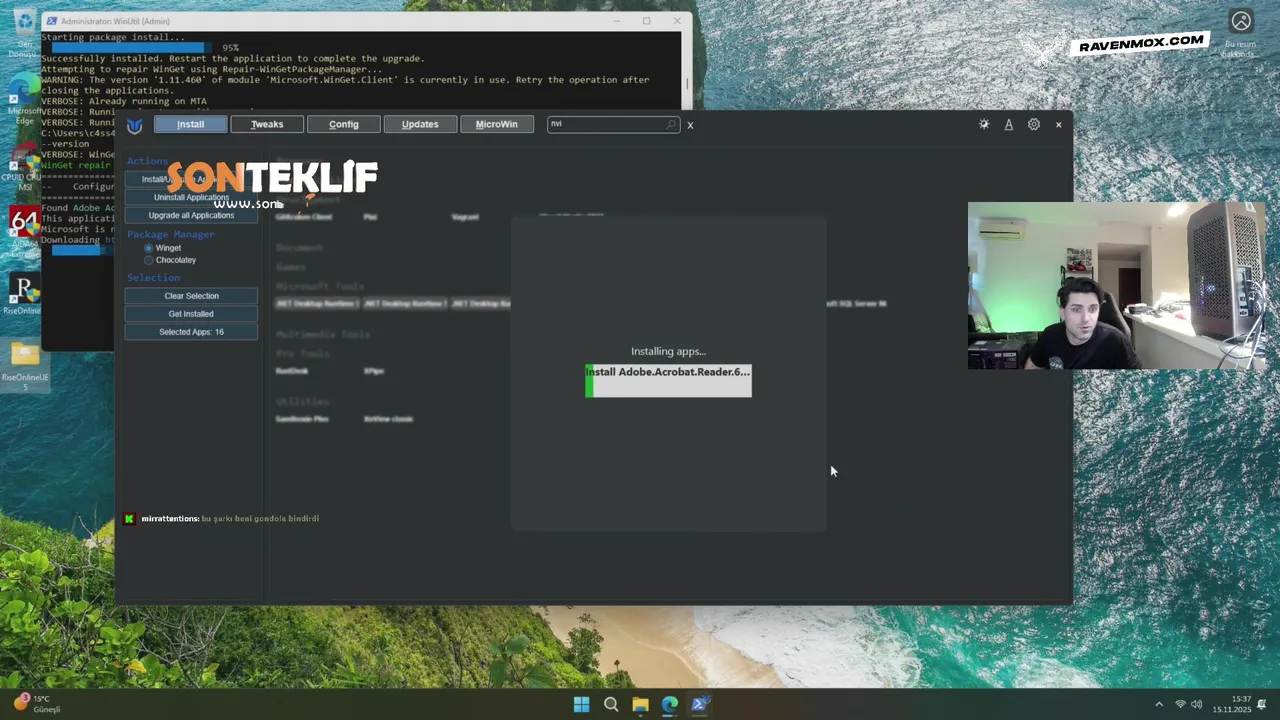Clear the search box with the X
Viewport: 1280px width, 720px height.
pos(690,125)
